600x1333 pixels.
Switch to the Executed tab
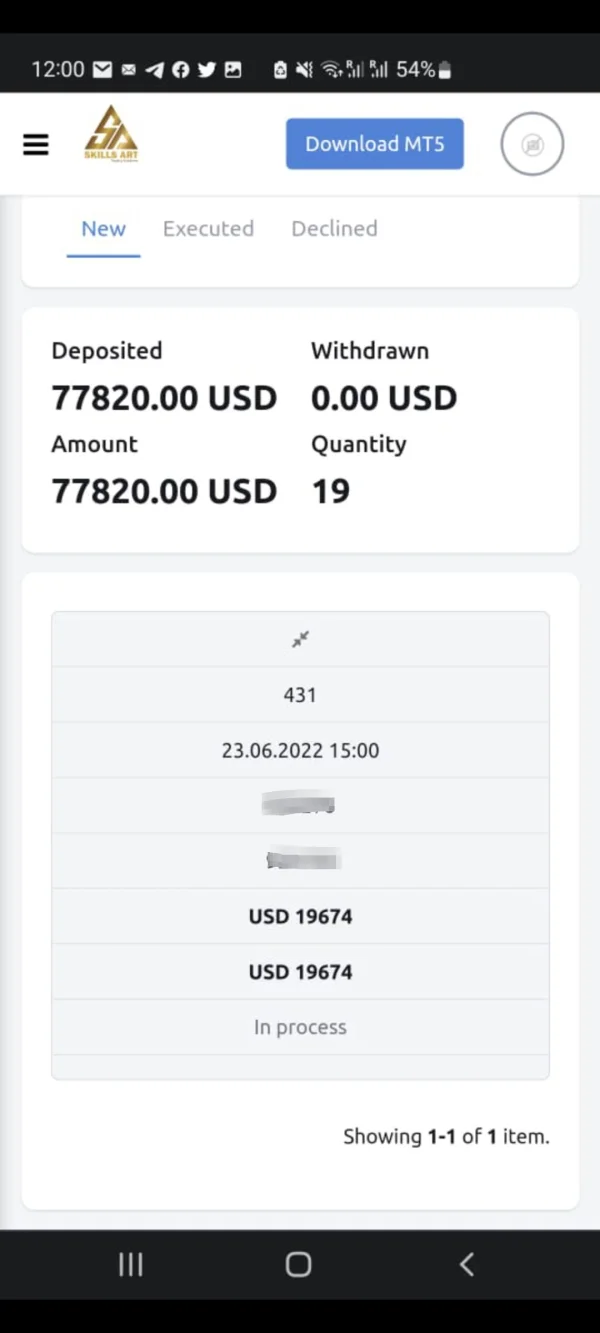tap(208, 228)
